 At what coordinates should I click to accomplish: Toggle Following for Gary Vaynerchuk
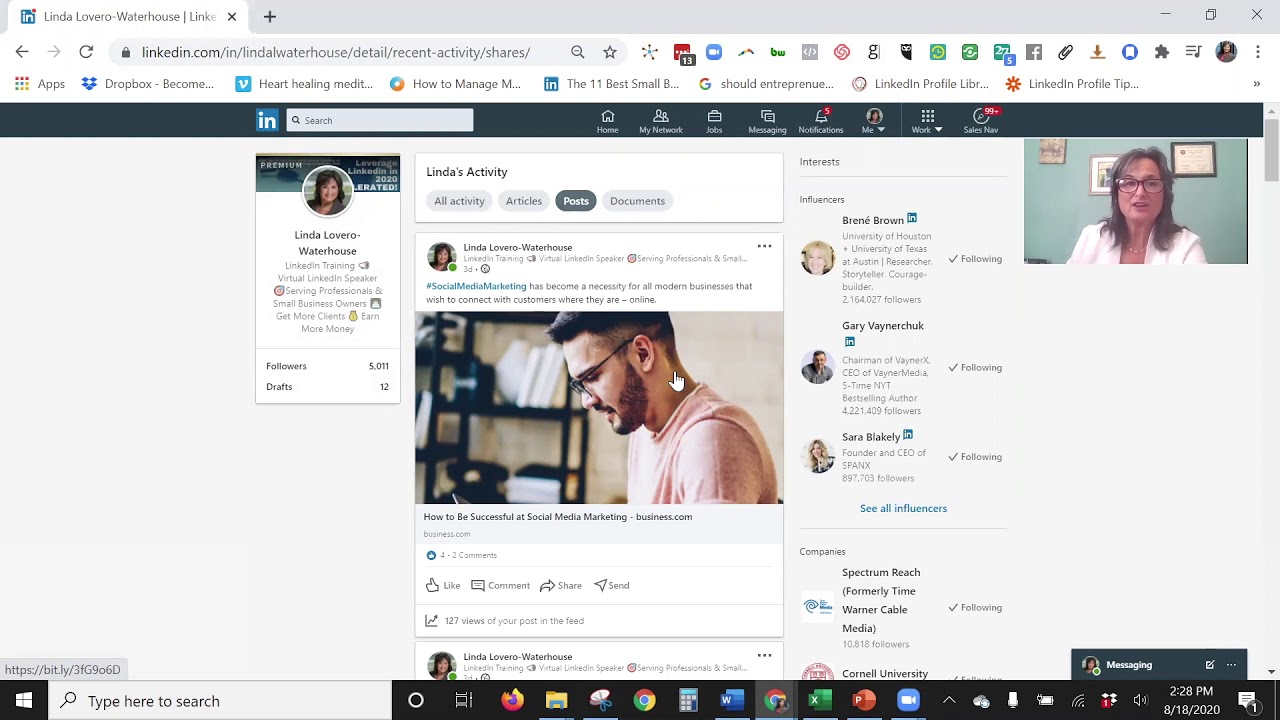coord(975,368)
